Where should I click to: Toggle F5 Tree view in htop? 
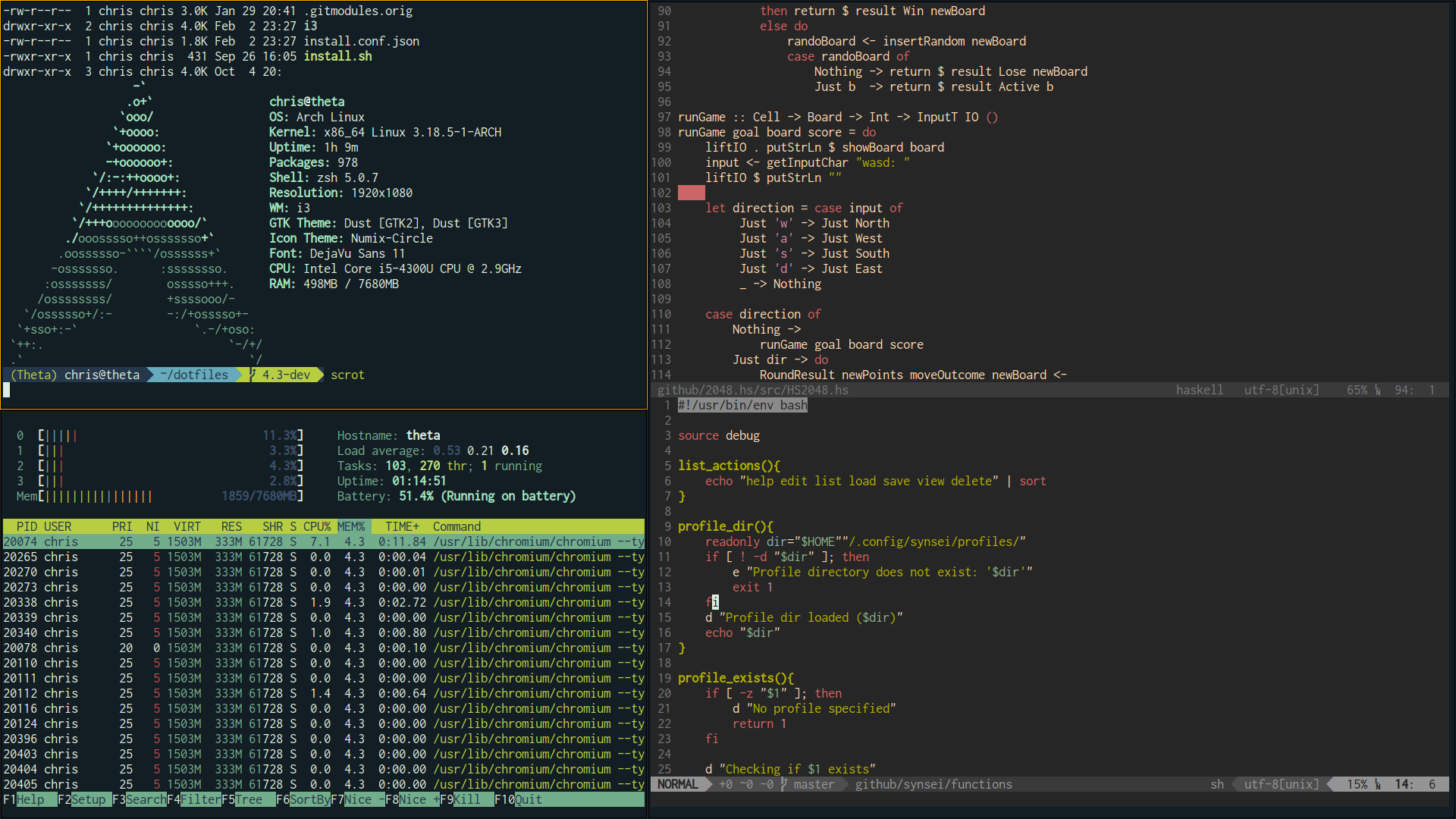248,799
